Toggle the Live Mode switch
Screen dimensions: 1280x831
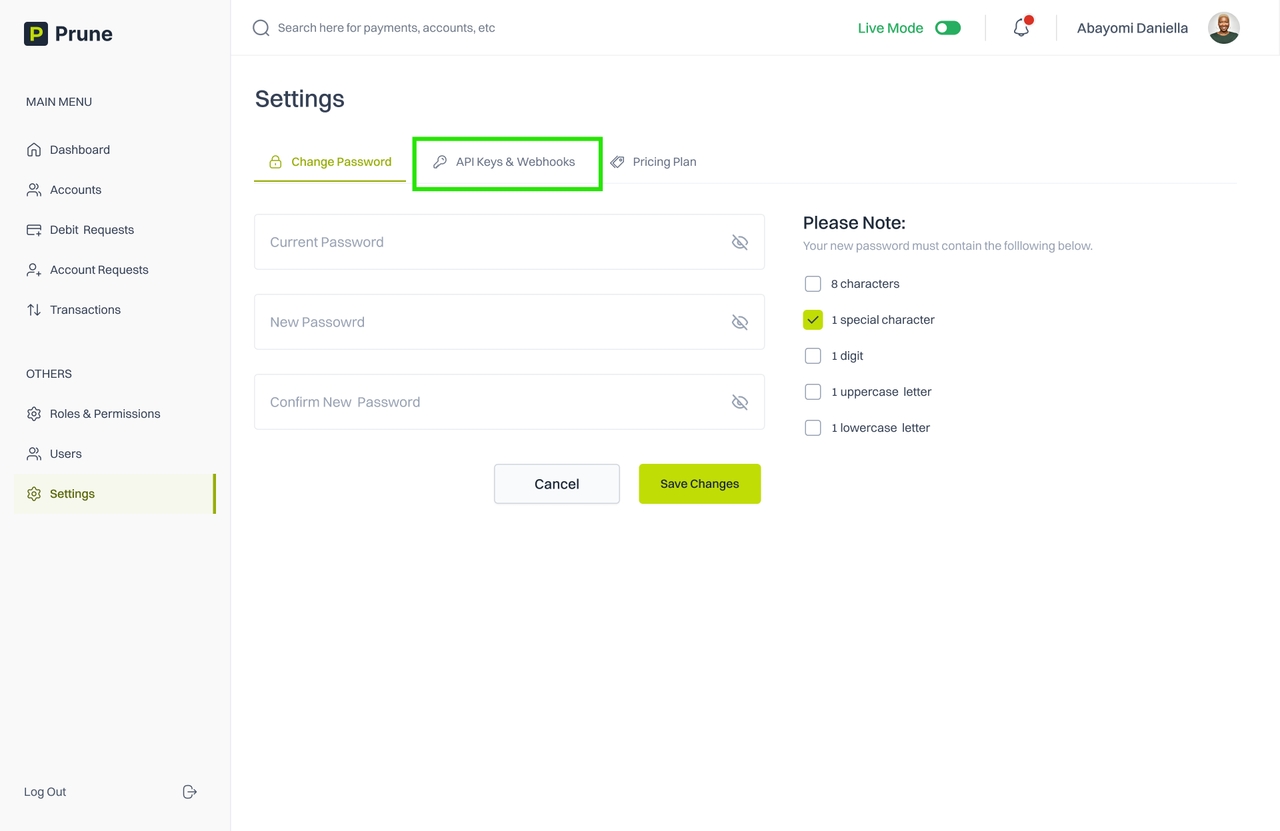coord(947,28)
